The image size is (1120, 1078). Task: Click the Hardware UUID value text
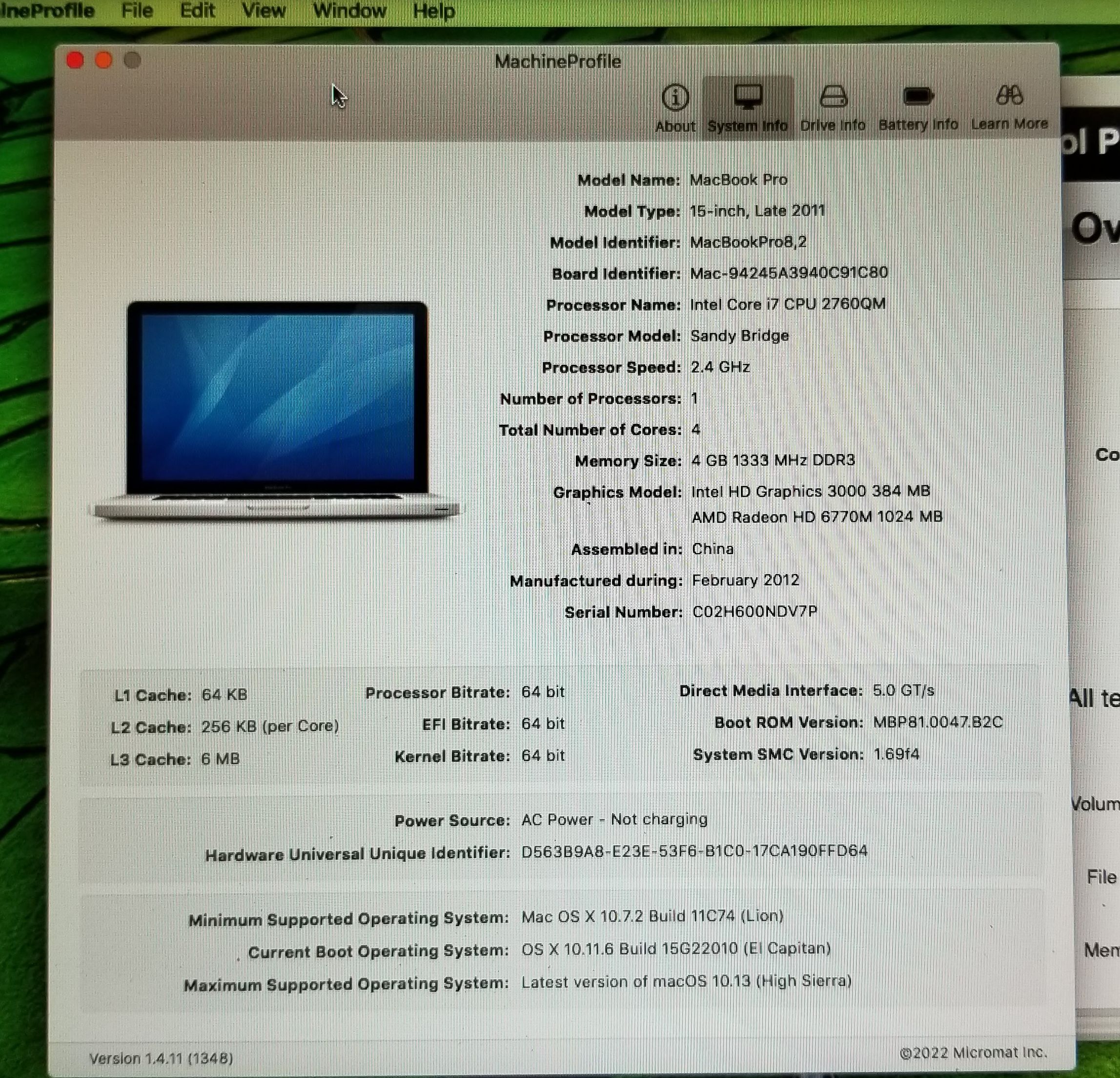tap(693, 851)
